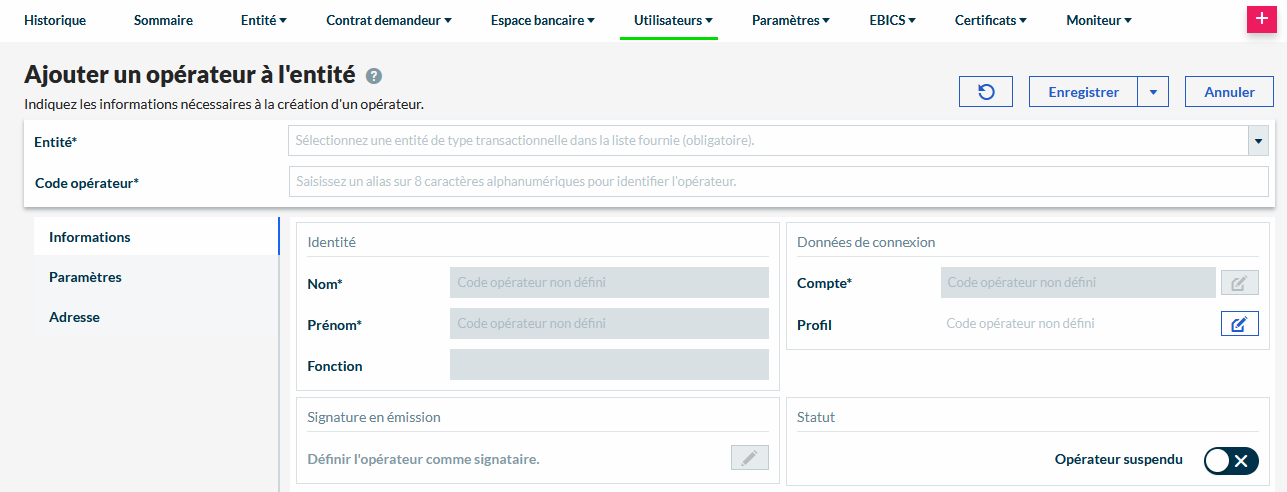Click the Annuler button
Image resolution: width=1287 pixels, height=492 pixels.
point(1229,92)
